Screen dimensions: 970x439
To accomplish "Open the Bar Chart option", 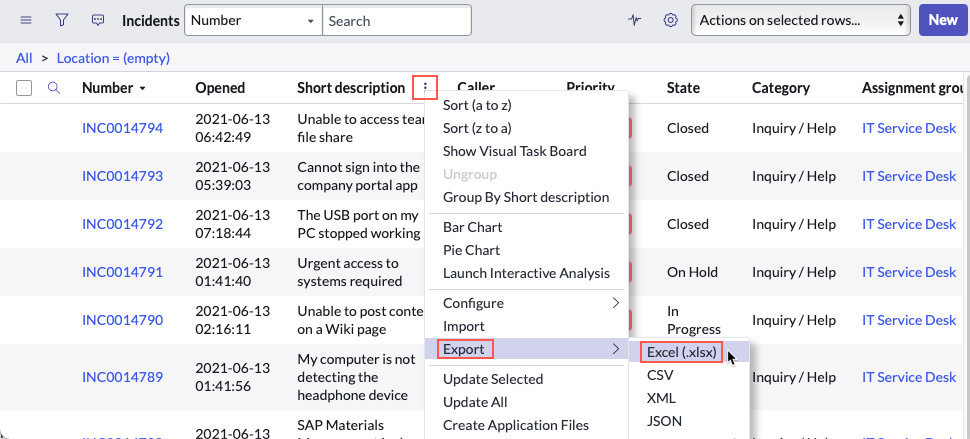I will 473,227.
